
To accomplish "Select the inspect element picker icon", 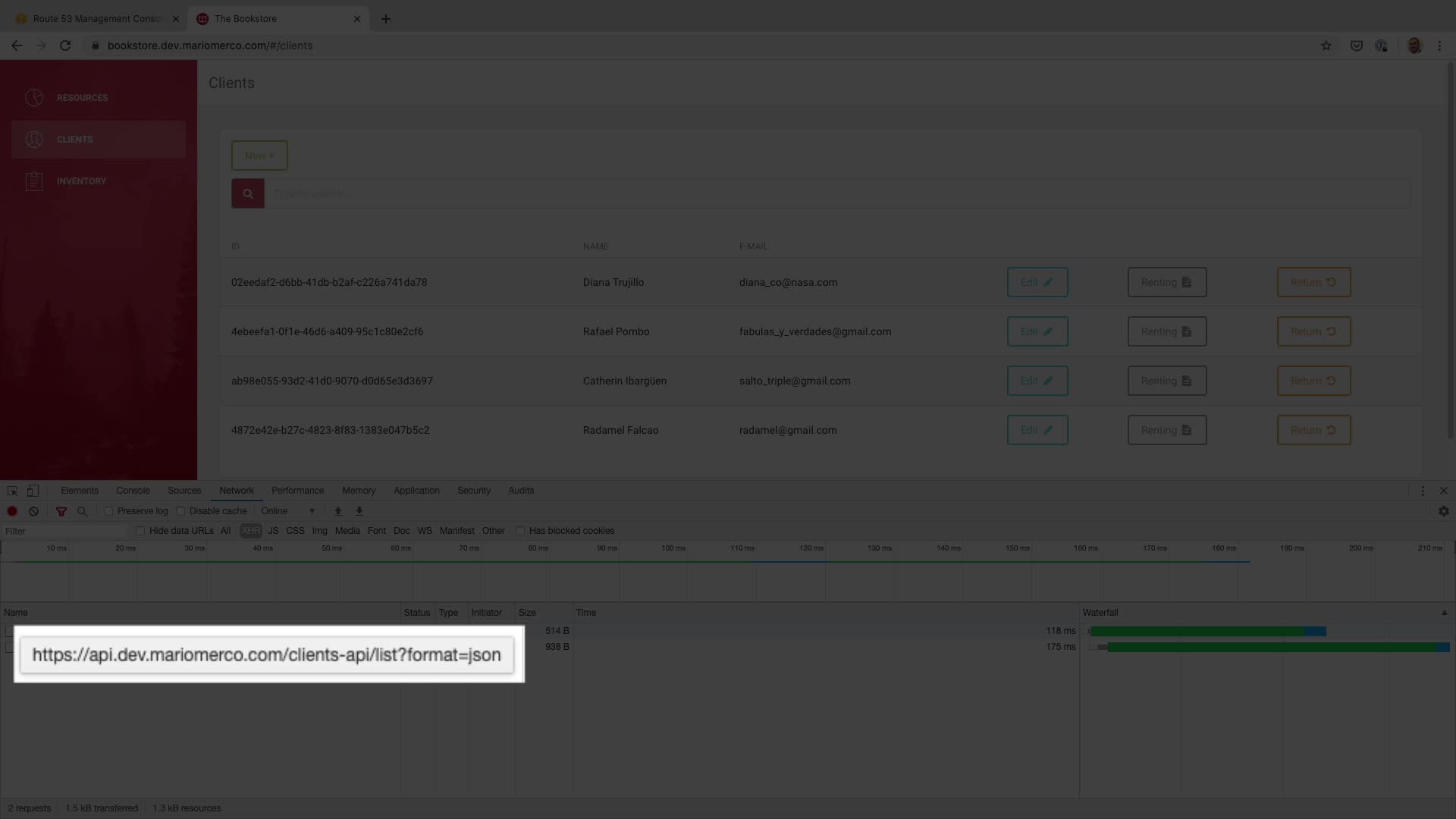I will 12,491.
